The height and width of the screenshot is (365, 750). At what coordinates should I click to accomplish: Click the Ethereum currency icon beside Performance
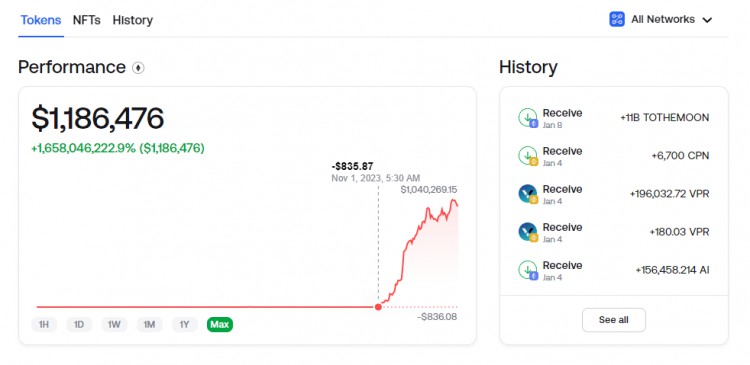pos(138,68)
